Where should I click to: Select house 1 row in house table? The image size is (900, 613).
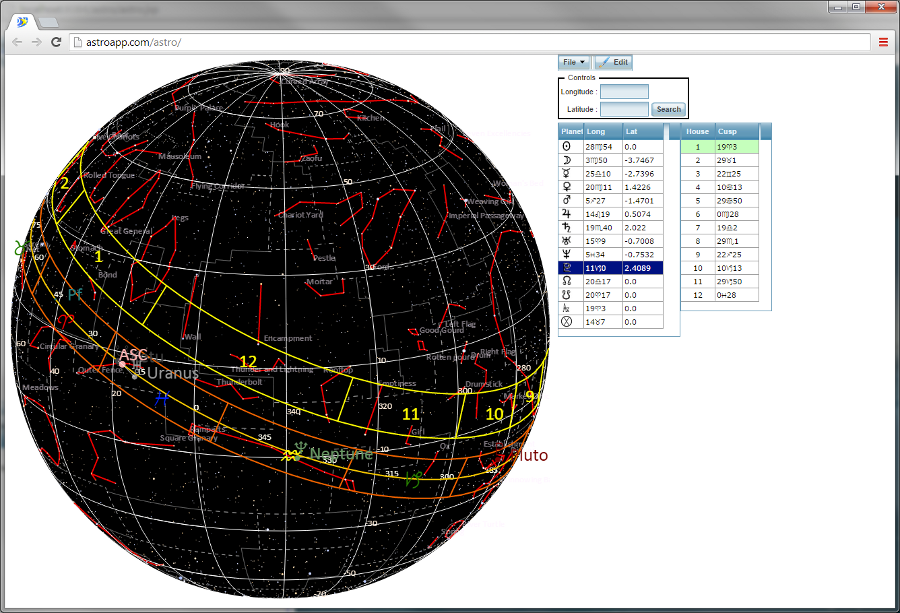pos(720,146)
